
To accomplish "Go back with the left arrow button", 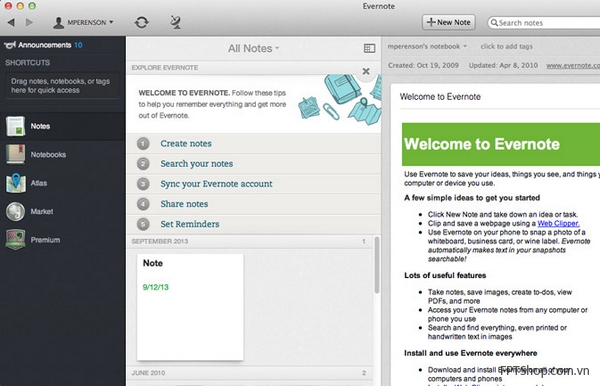I will (x=11, y=23).
